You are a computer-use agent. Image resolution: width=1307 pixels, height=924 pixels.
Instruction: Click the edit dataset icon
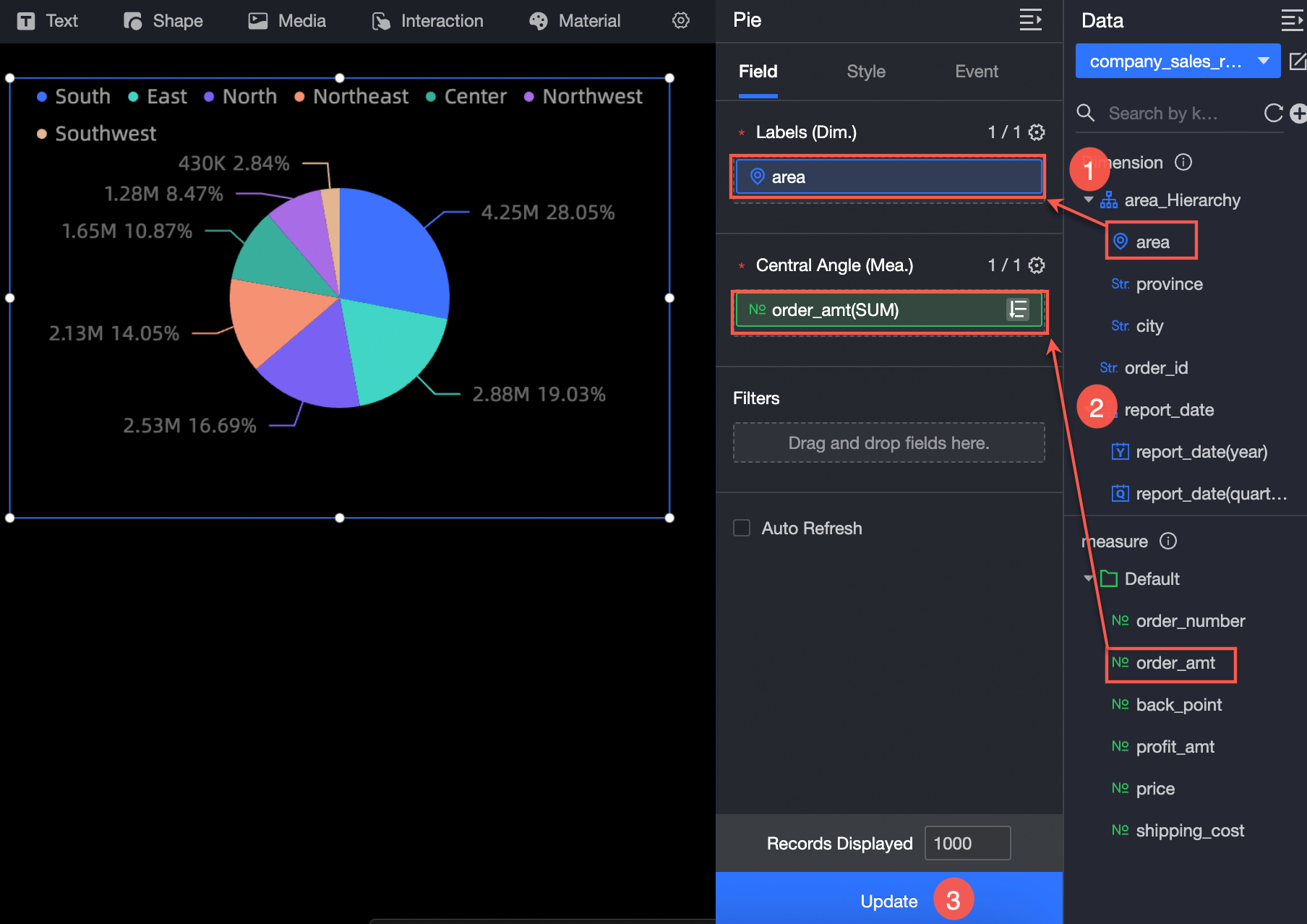click(x=1298, y=61)
